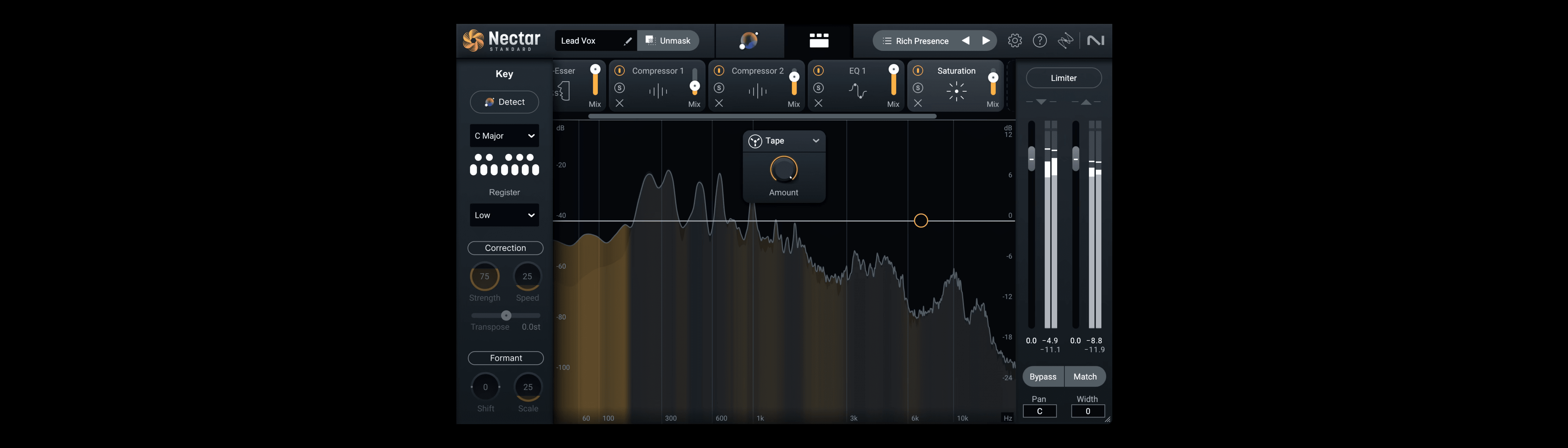
Task: Click the Width value field
Action: (1087, 411)
